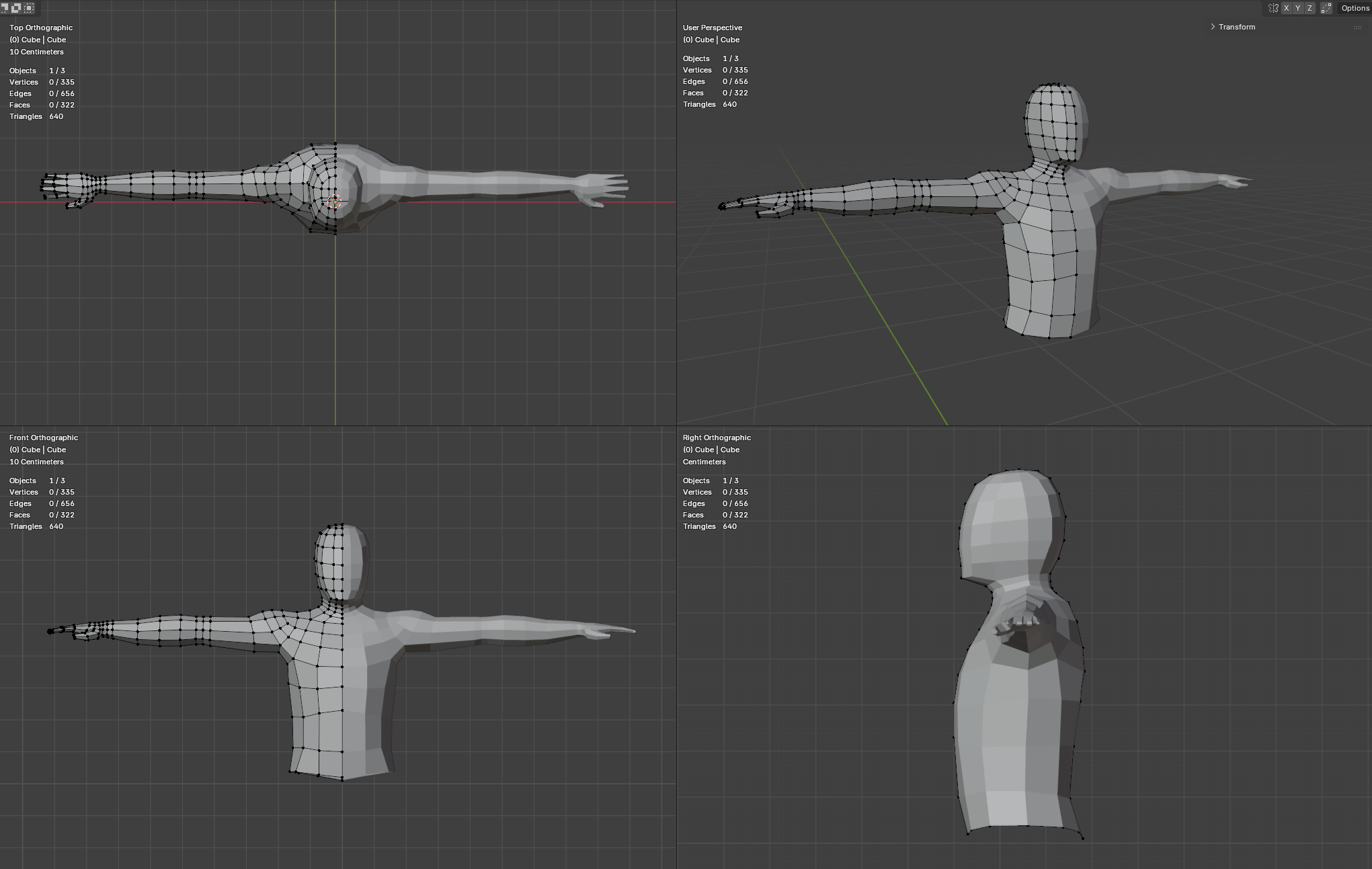Enable the auto merge vertices icon
Screen dimensions: 1372x869
pos(1326,8)
